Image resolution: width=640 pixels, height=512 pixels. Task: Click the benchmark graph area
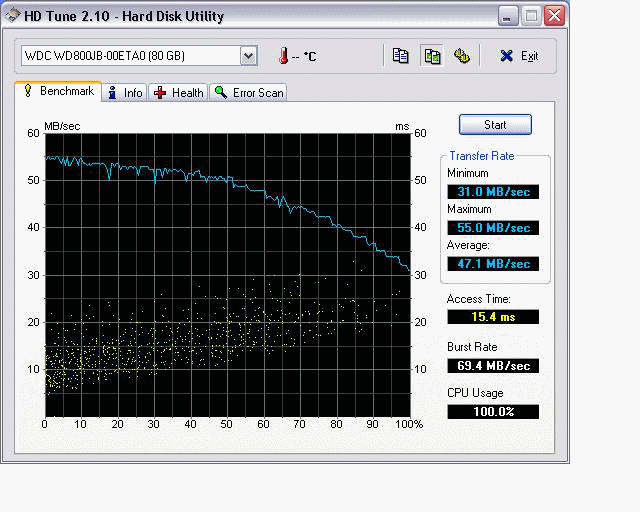tap(228, 275)
